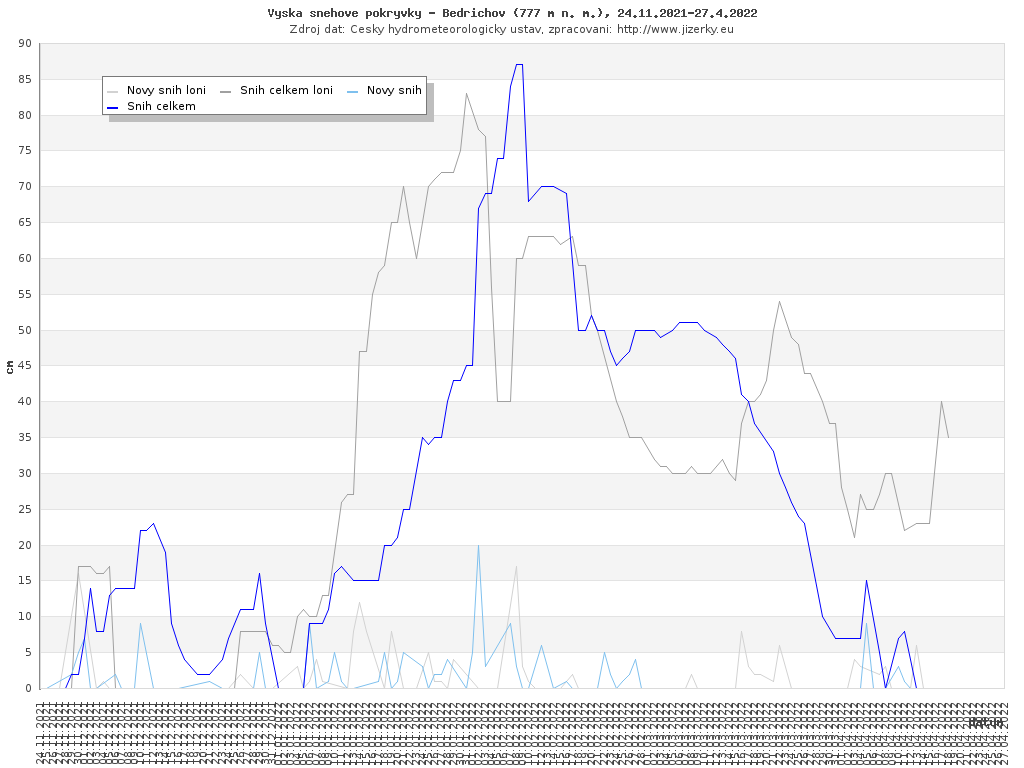The image size is (1024, 768).
Task: Click the light gray Novy snih loni legend line
Action: click(113, 91)
